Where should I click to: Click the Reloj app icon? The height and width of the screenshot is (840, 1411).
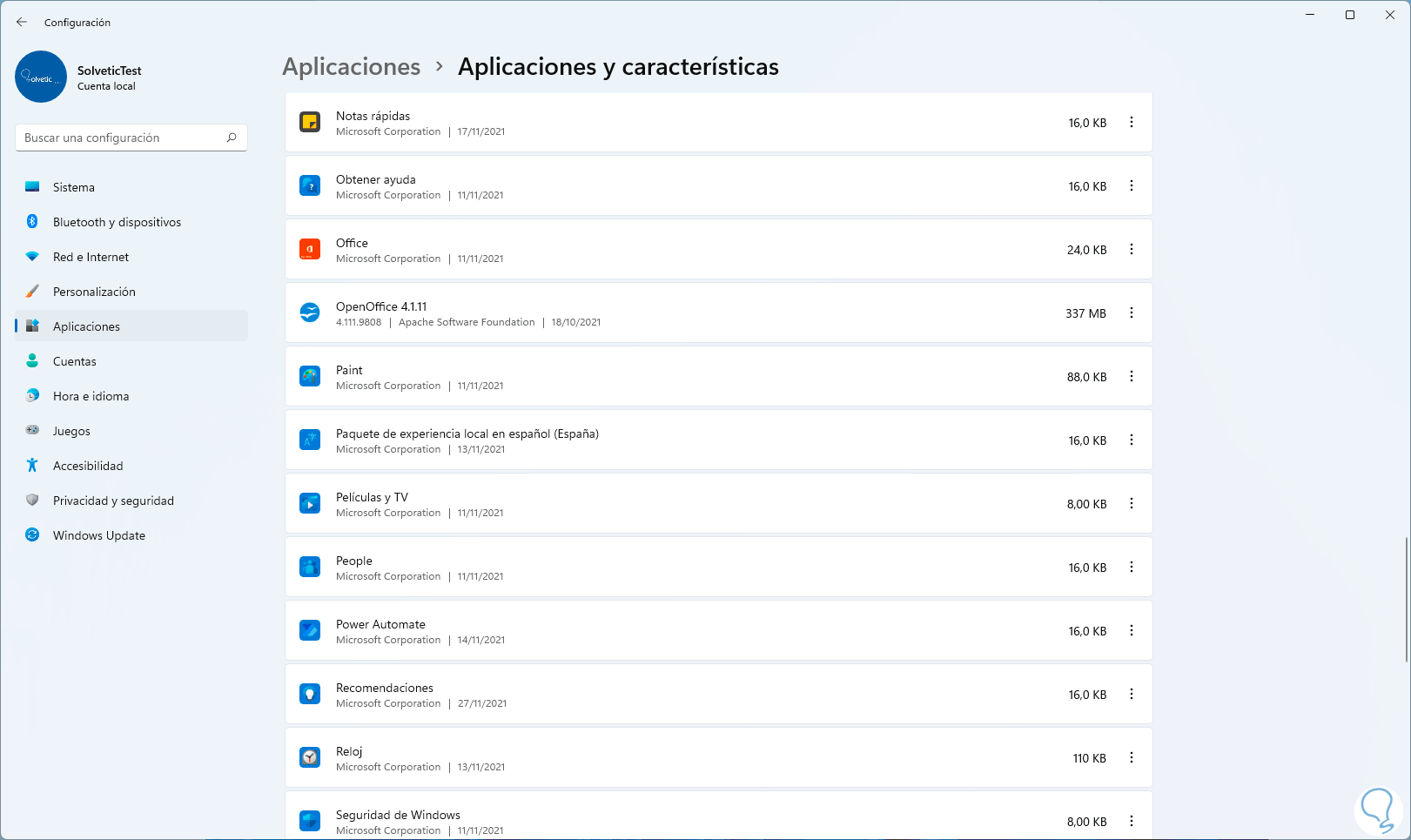coord(310,757)
